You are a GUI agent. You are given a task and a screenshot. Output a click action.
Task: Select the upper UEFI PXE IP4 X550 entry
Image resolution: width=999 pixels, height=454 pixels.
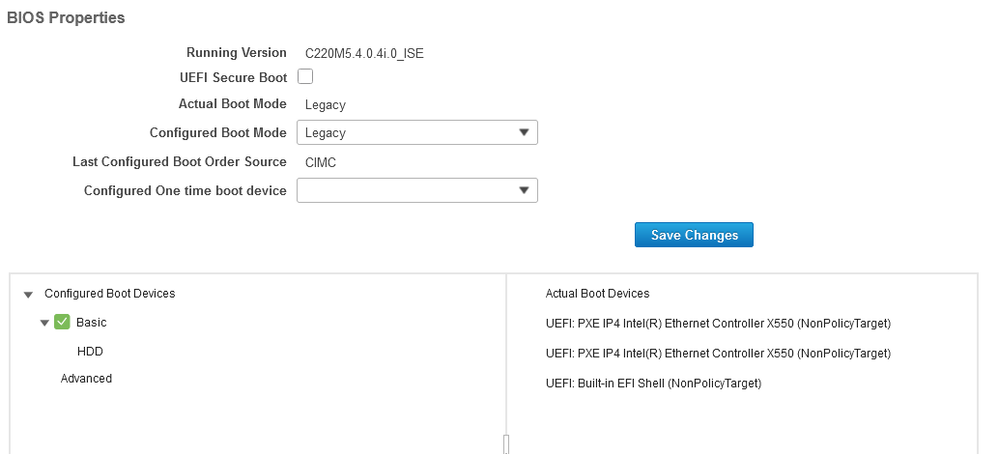pos(718,323)
